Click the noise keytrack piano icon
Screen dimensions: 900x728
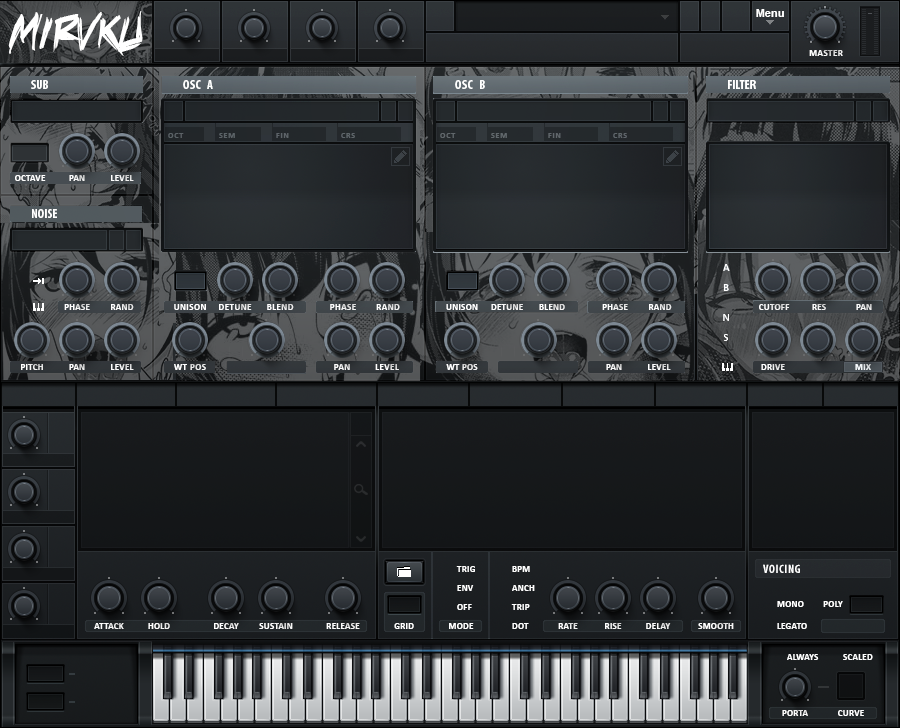[39, 307]
